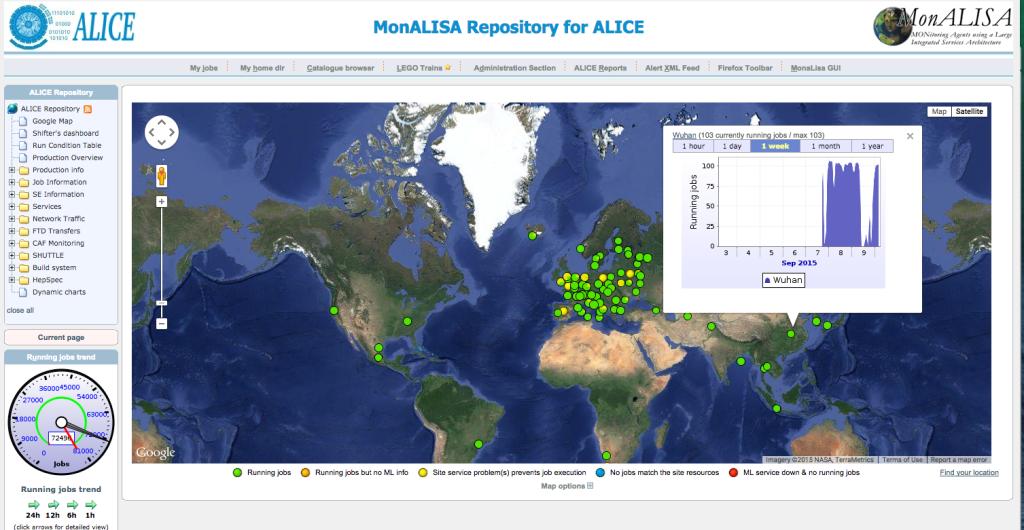Screen dimensions: 1024x530
Task: Open the Wuhan site link in popup
Action: coord(685,134)
